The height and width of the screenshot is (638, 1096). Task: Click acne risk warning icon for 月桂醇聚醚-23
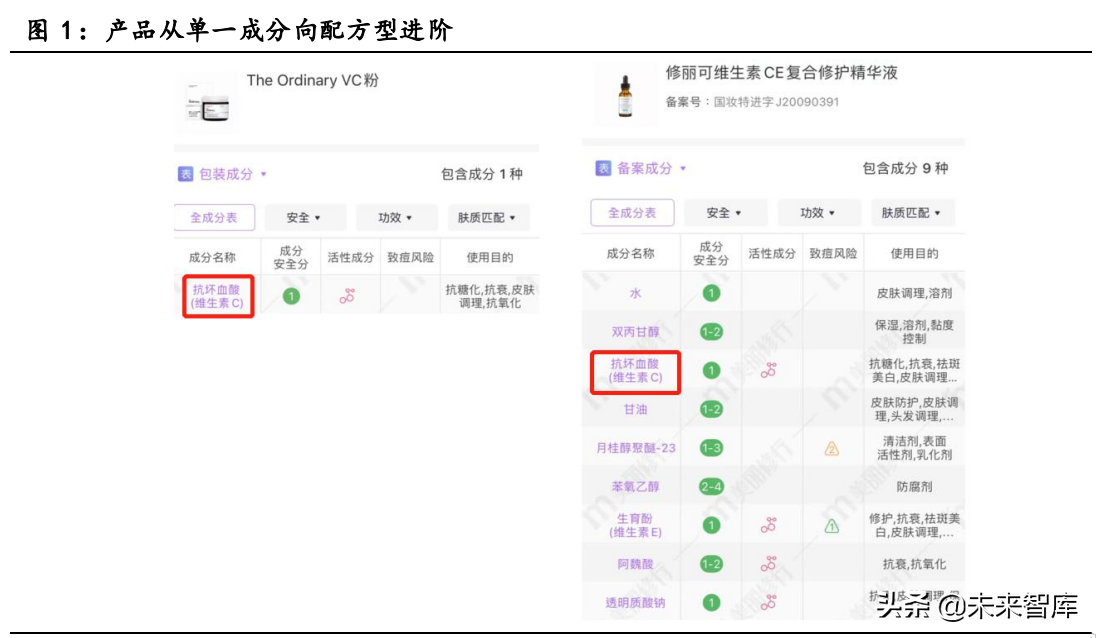pyautogui.click(x=832, y=449)
